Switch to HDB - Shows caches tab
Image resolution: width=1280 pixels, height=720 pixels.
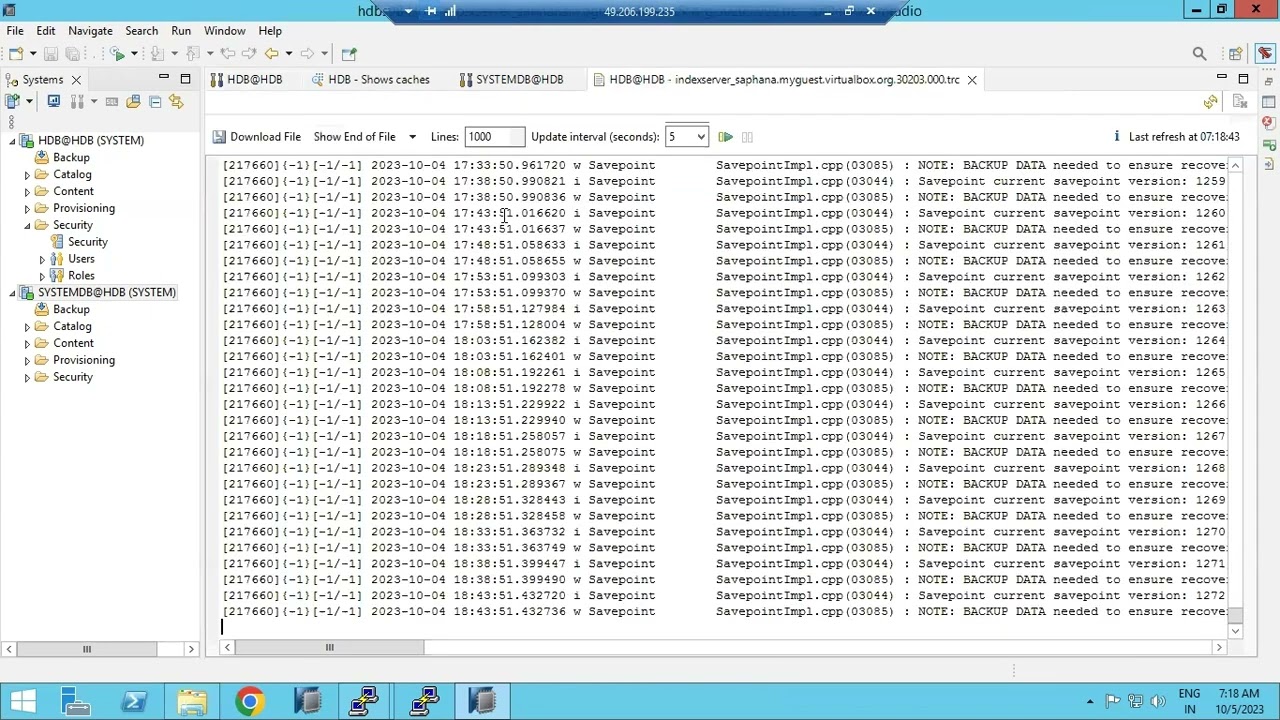(x=371, y=80)
